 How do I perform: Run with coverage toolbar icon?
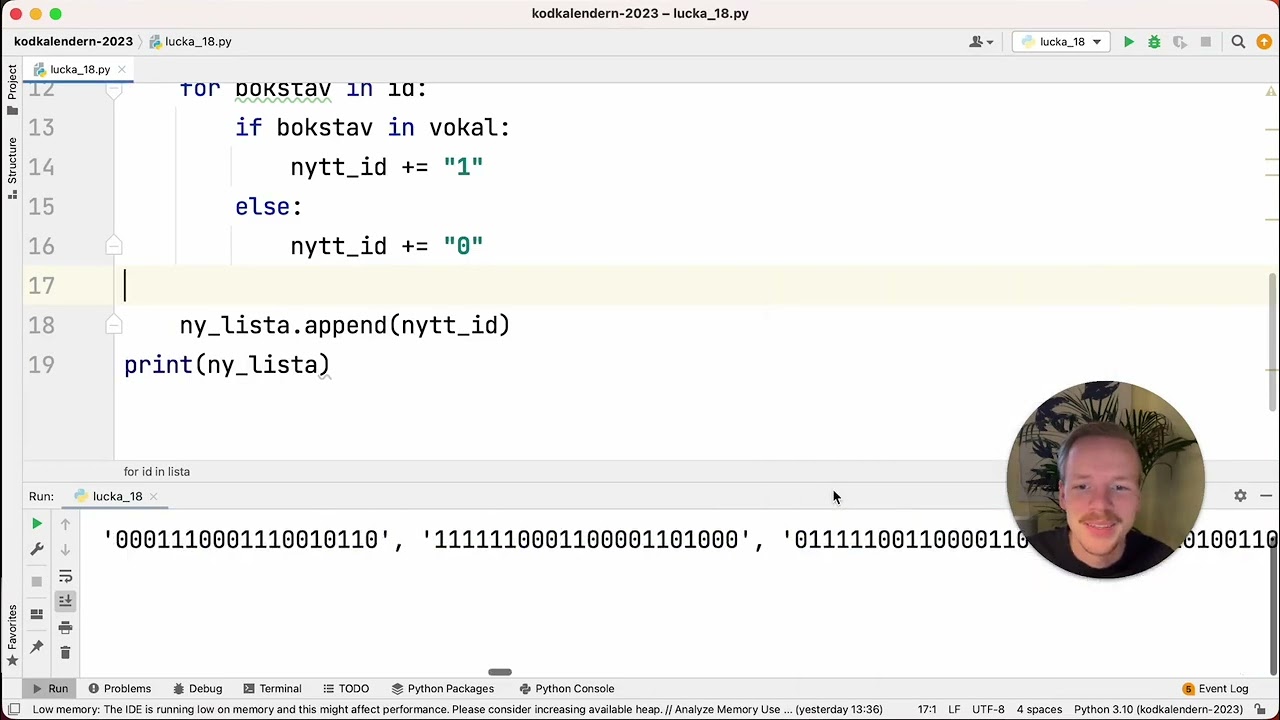pos(1180,42)
